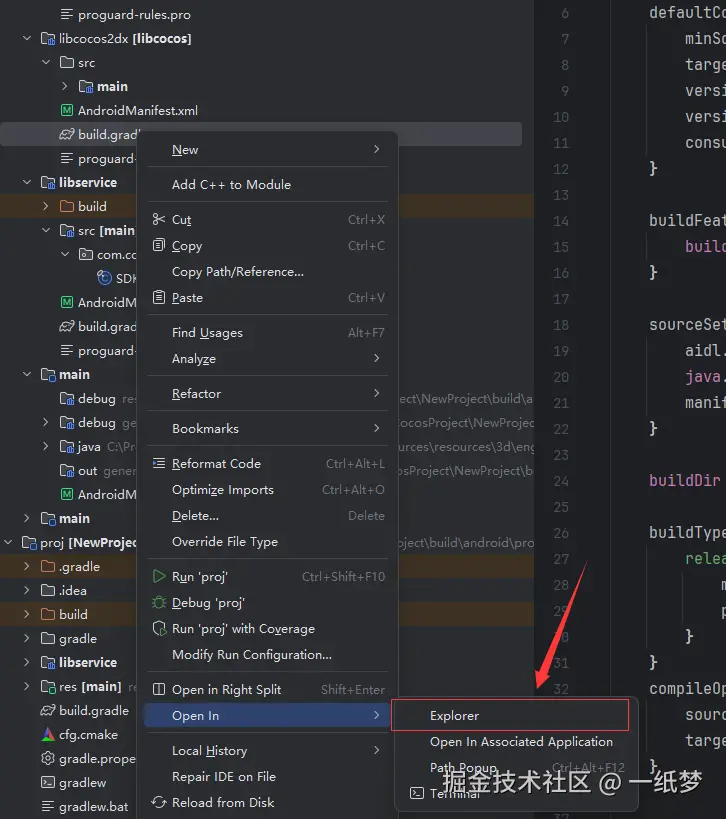Click the Open in Right Split icon
This screenshot has height=819, width=726.
[159, 689]
